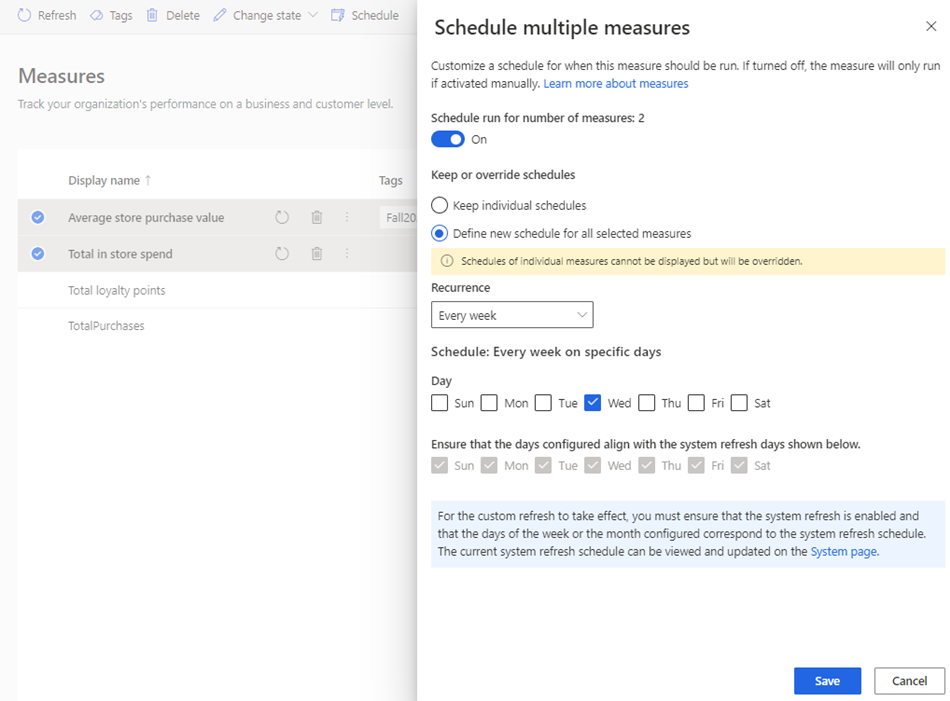
Task: Save the new measure schedule
Action: 827,680
